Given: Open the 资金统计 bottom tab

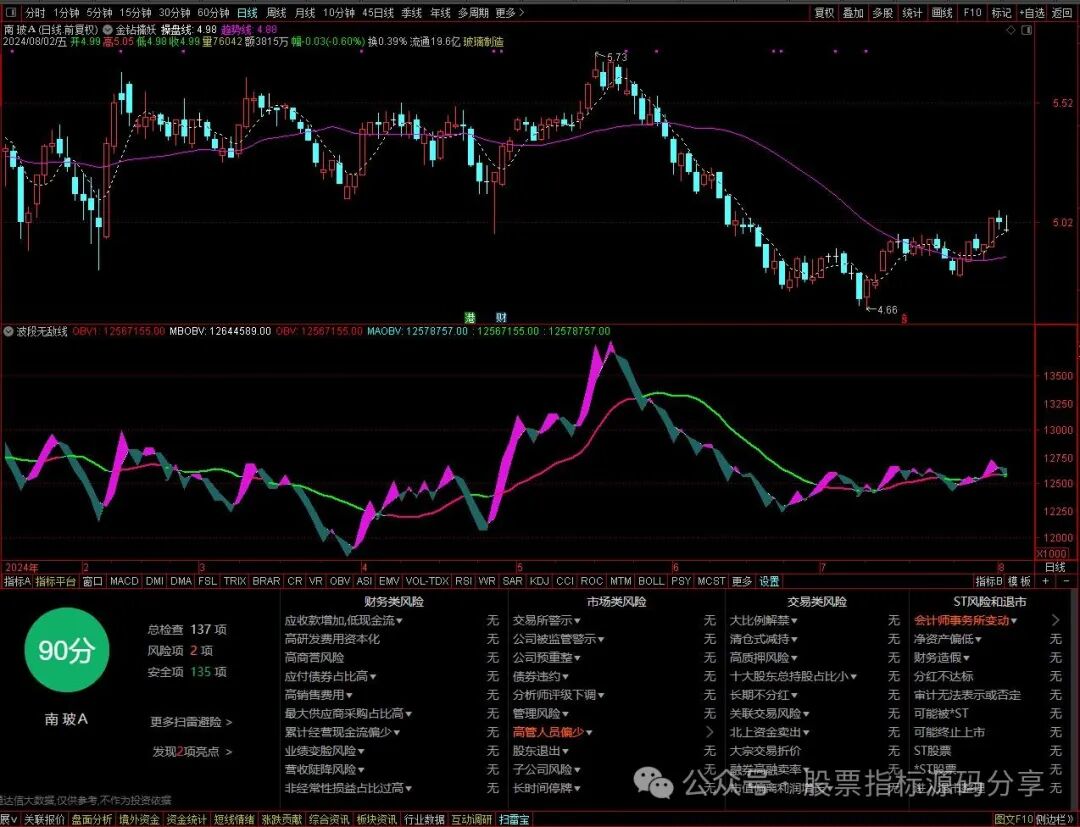Looking at the screenshot, I should pos(187,820).
